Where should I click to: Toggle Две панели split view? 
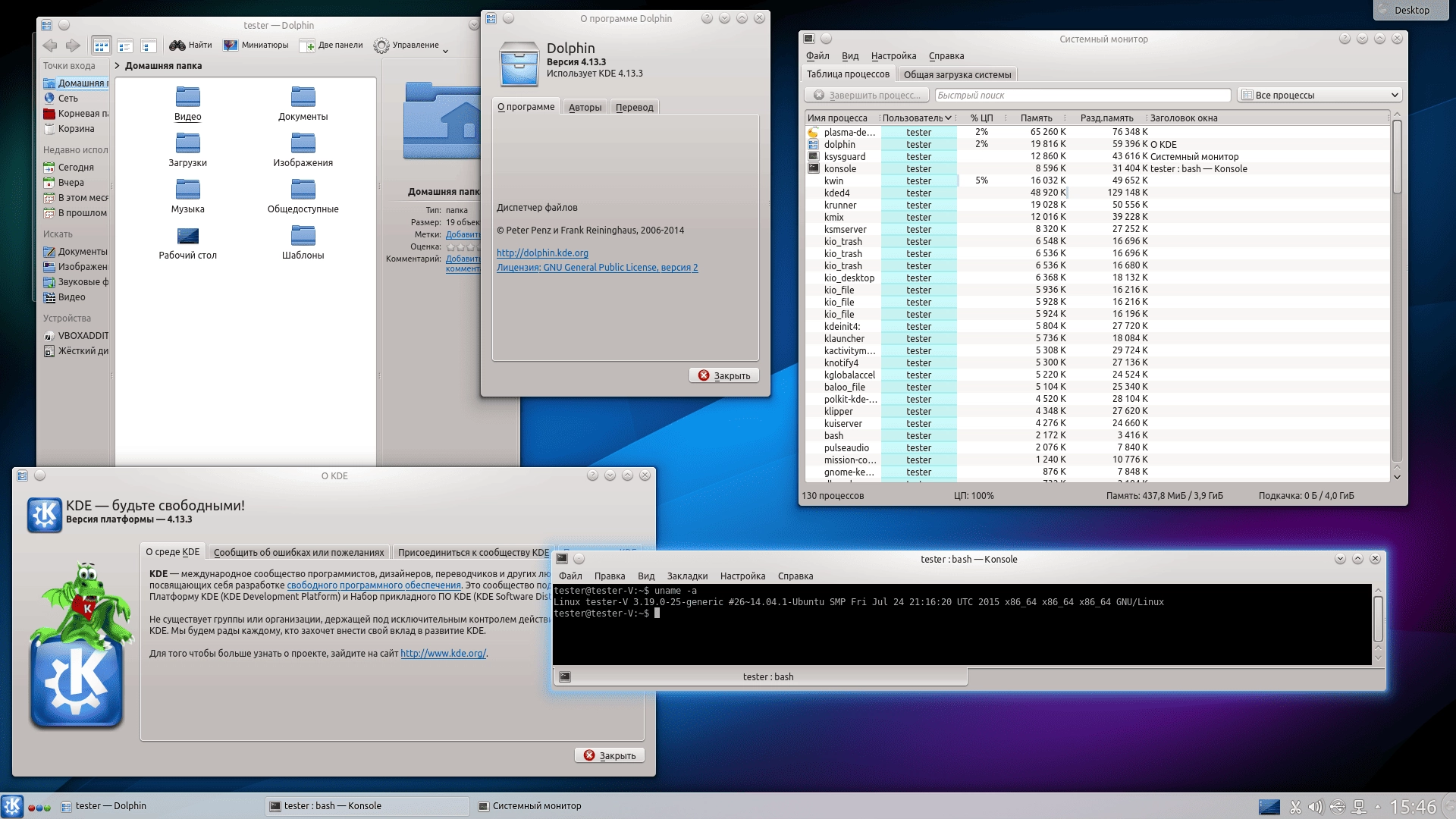pos(332,45)
